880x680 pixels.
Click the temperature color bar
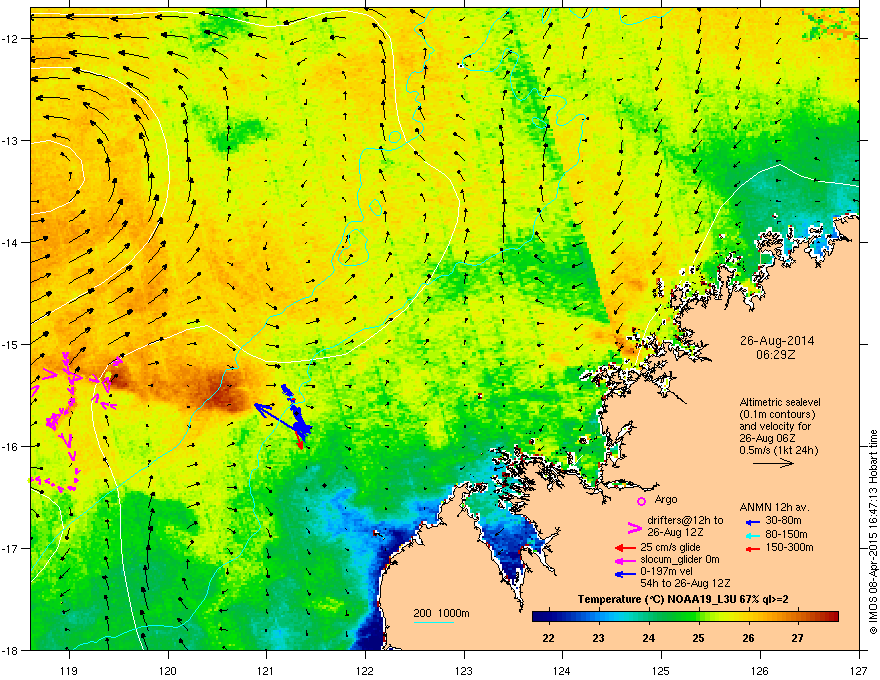pos(685,617)
